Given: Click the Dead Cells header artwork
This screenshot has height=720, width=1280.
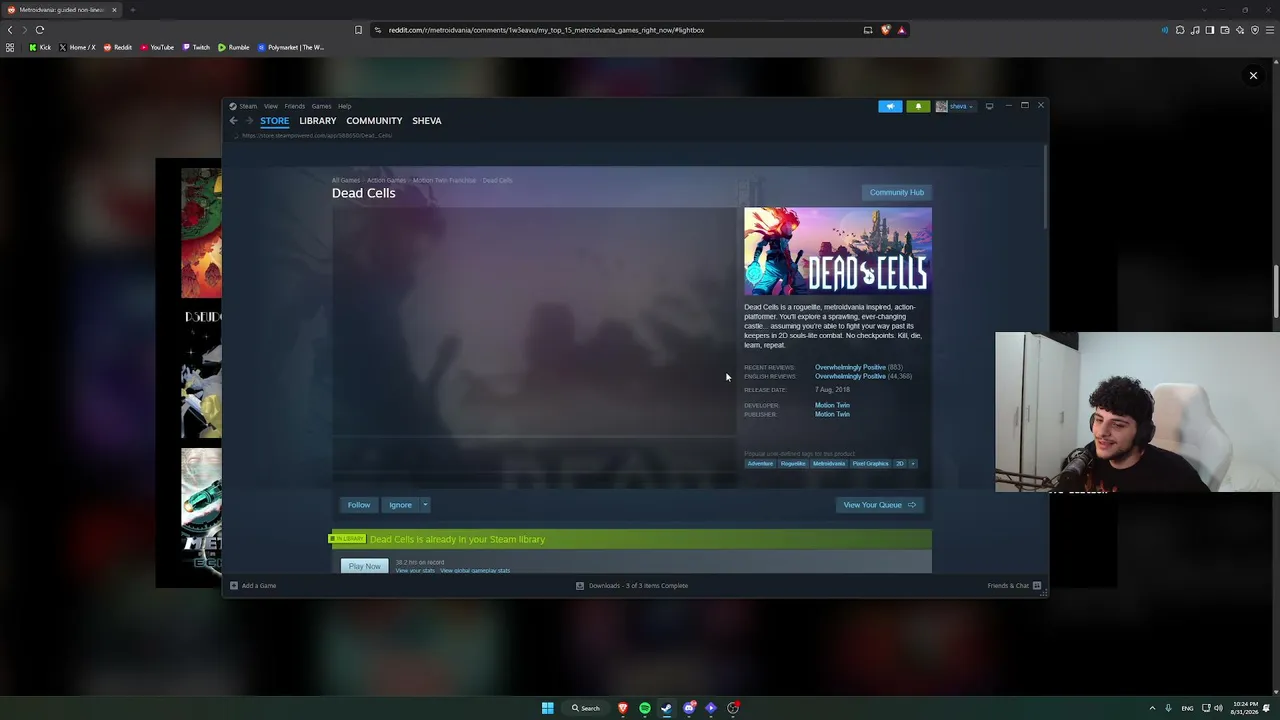Looking at the screenshot, I should tap(838, 251).
